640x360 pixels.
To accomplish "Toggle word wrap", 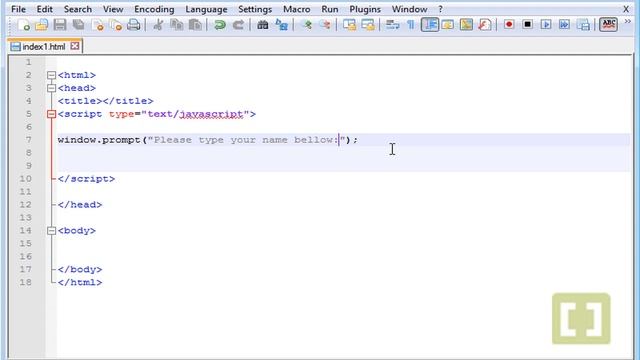I will coord(392,25).
